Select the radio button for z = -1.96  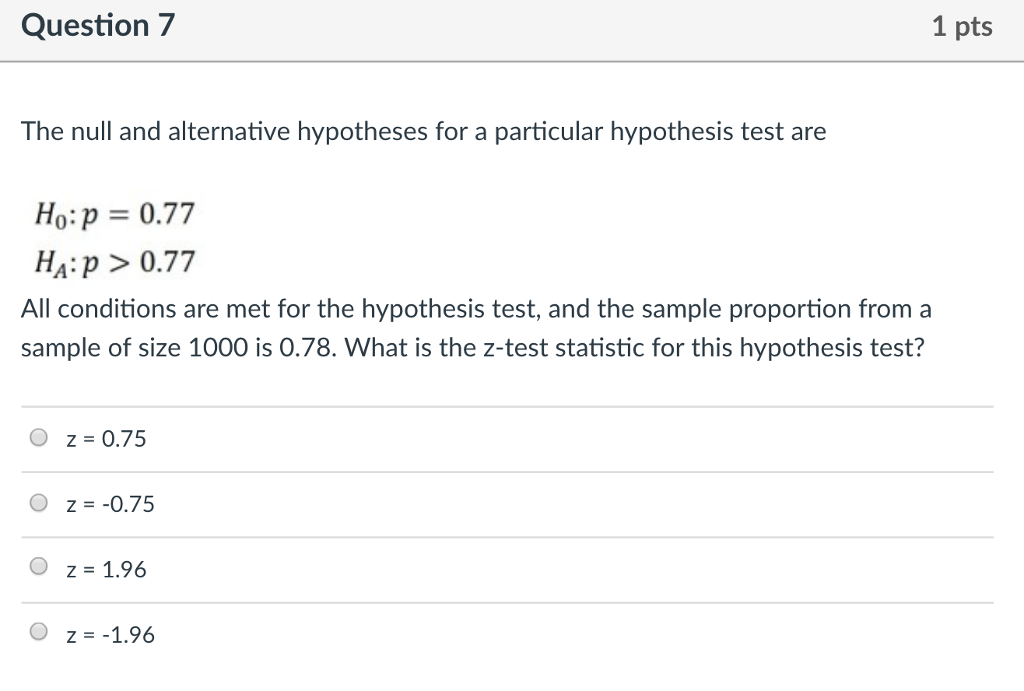(38, 631)
